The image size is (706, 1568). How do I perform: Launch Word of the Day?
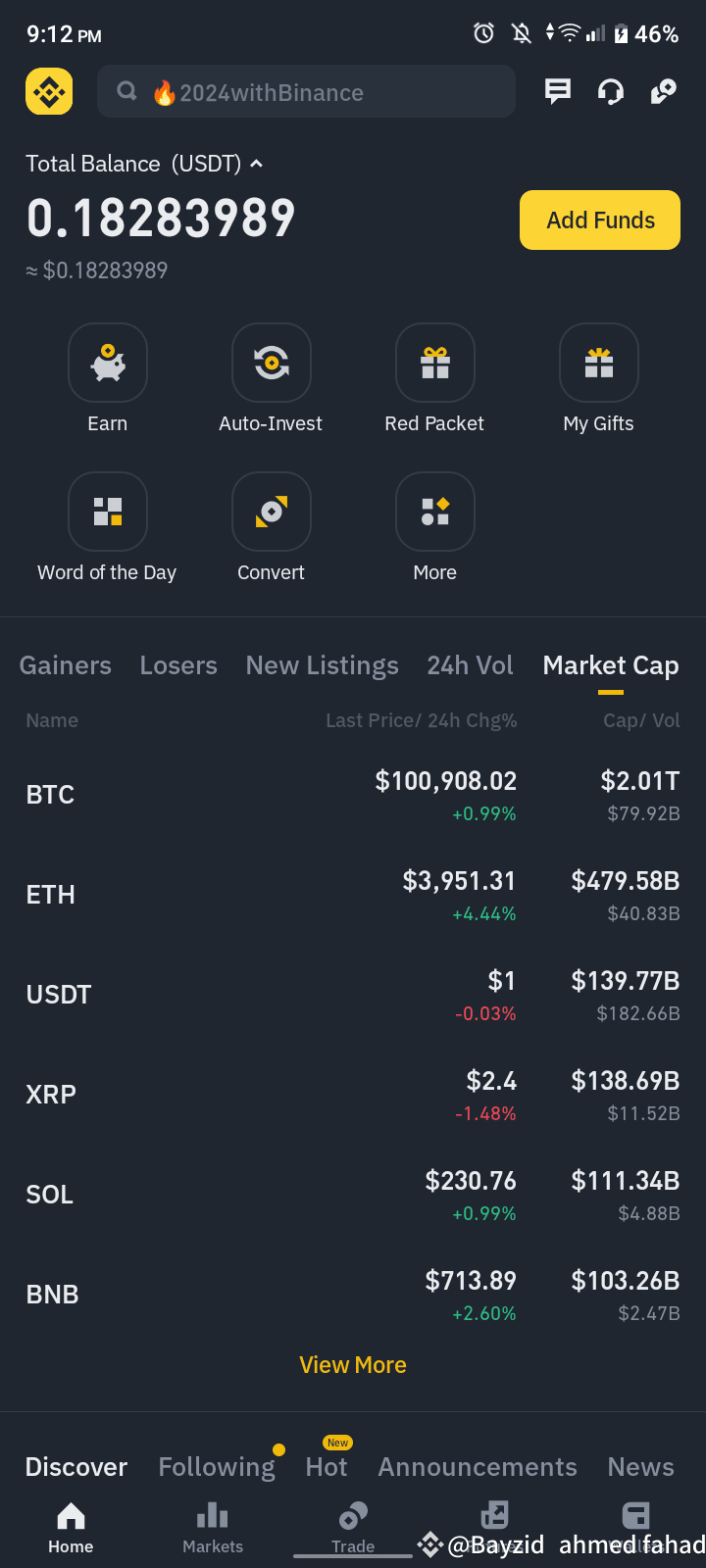(108, 512)
